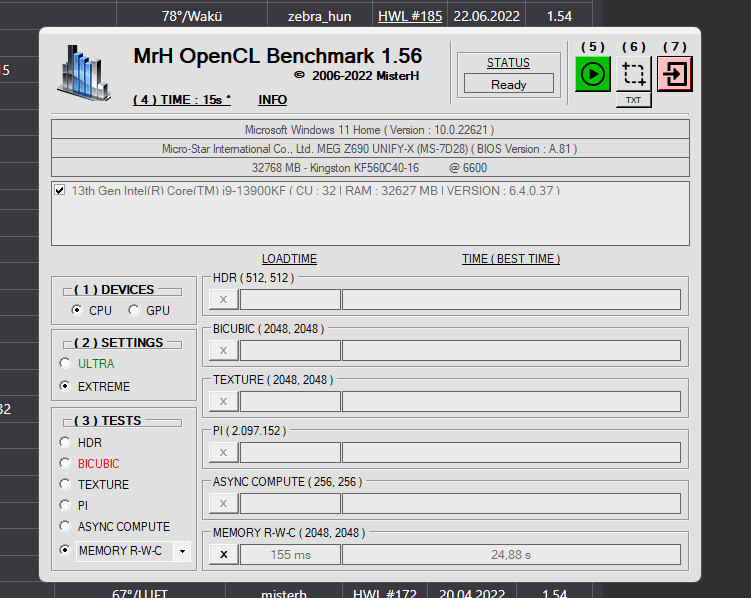Click the Ready status box
Image resolution: width=751 pixels, height=598 pixels.
click(x=509, y=84)
